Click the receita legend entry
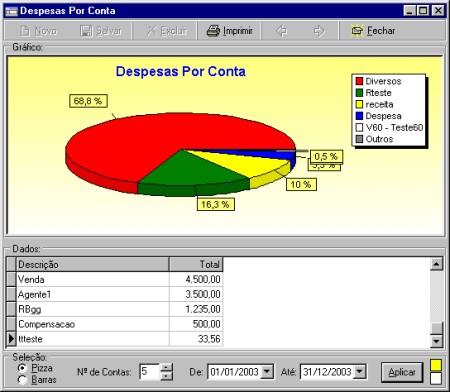The height and width of the screenshot is (392, 450). 375,105
